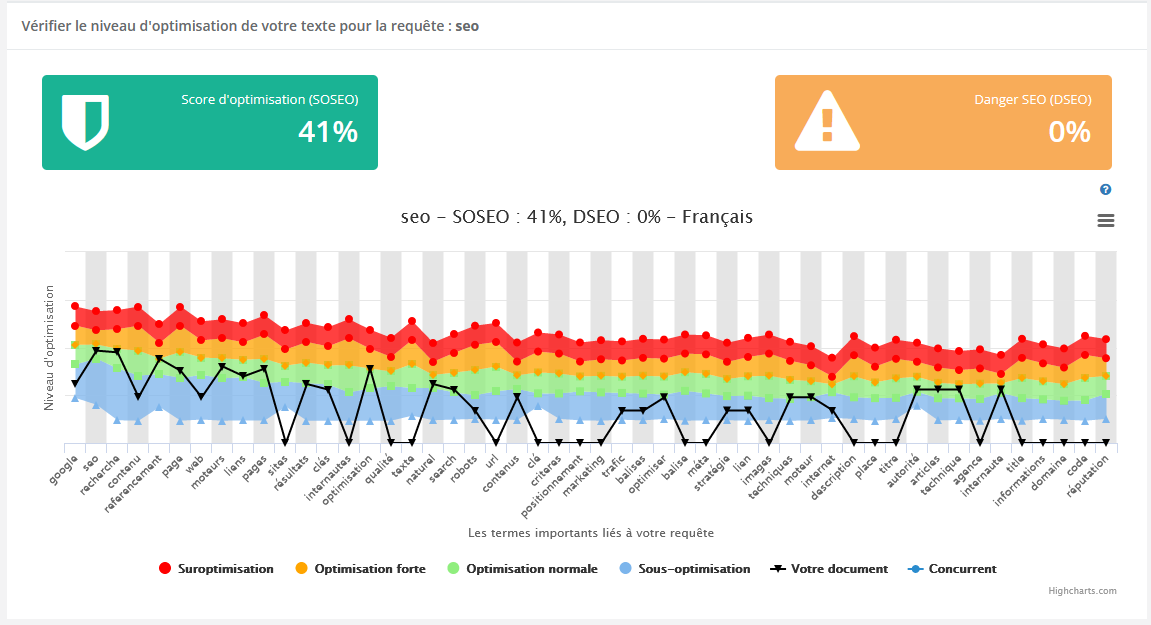Open the Highcharts.com credit link
1151x625 pixels.
tap(1082, 591)
